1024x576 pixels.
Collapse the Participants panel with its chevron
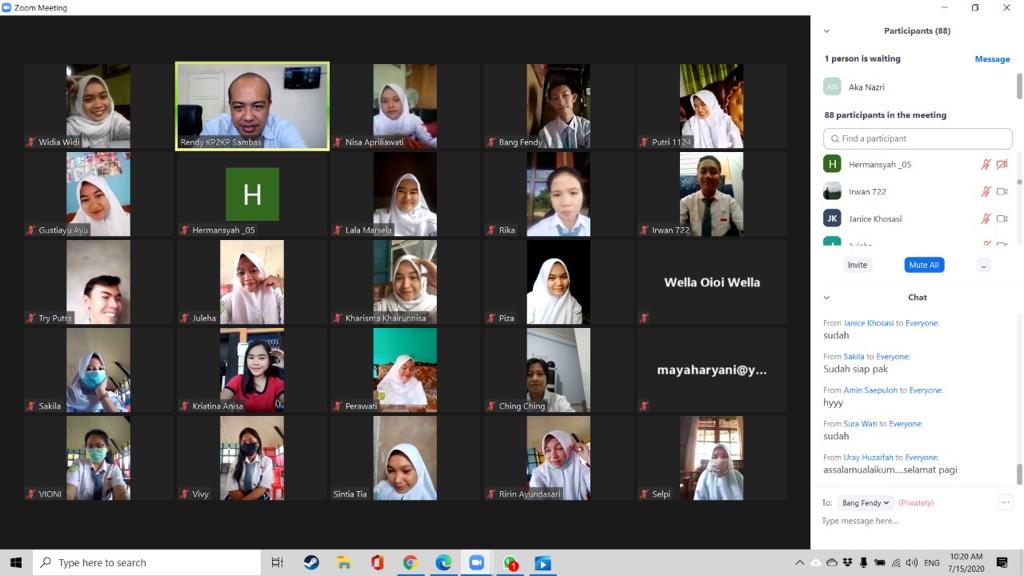pos(826,31)
